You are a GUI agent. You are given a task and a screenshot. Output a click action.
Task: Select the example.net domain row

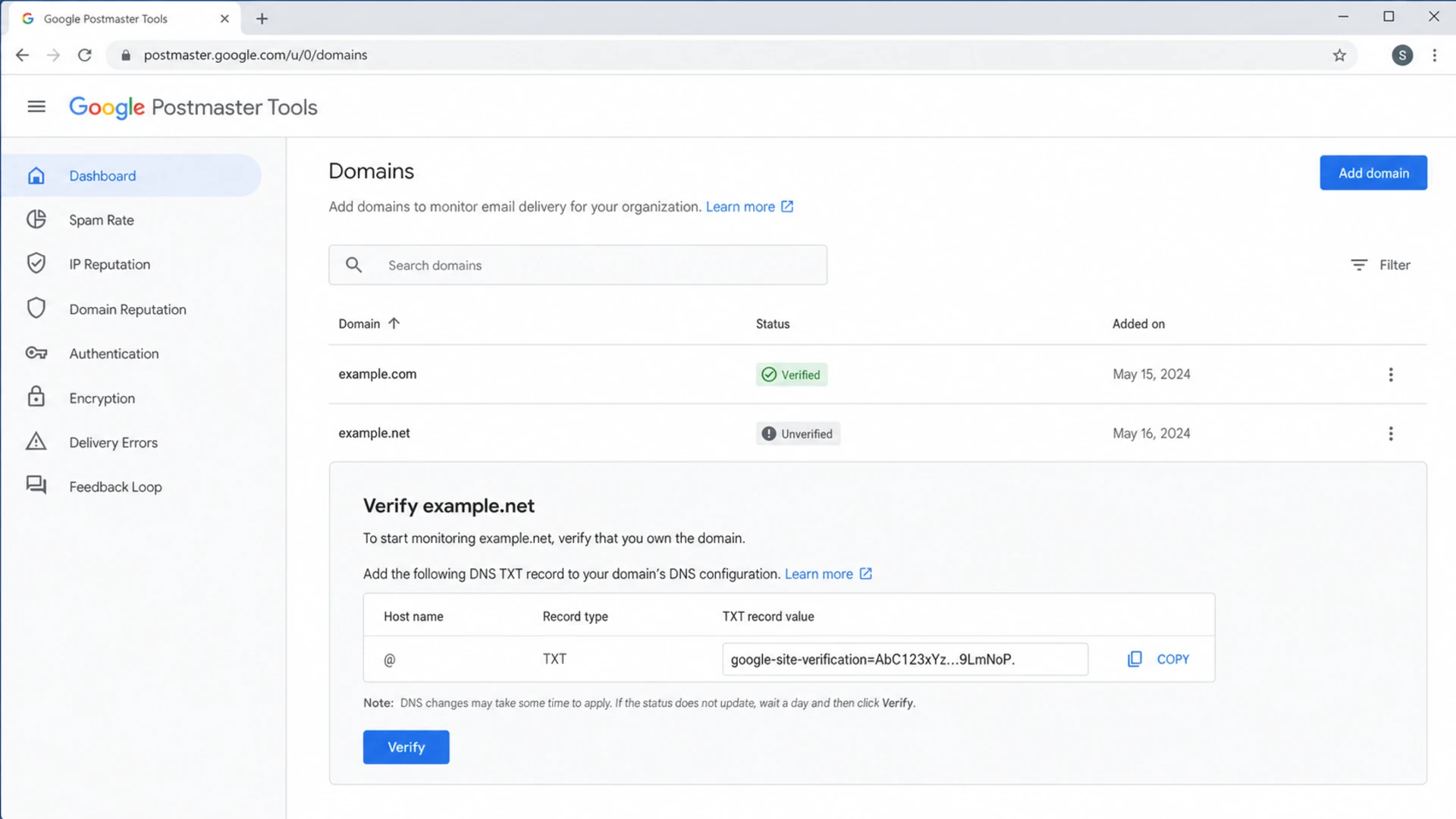pyautogui.click(x=878, y=434)
